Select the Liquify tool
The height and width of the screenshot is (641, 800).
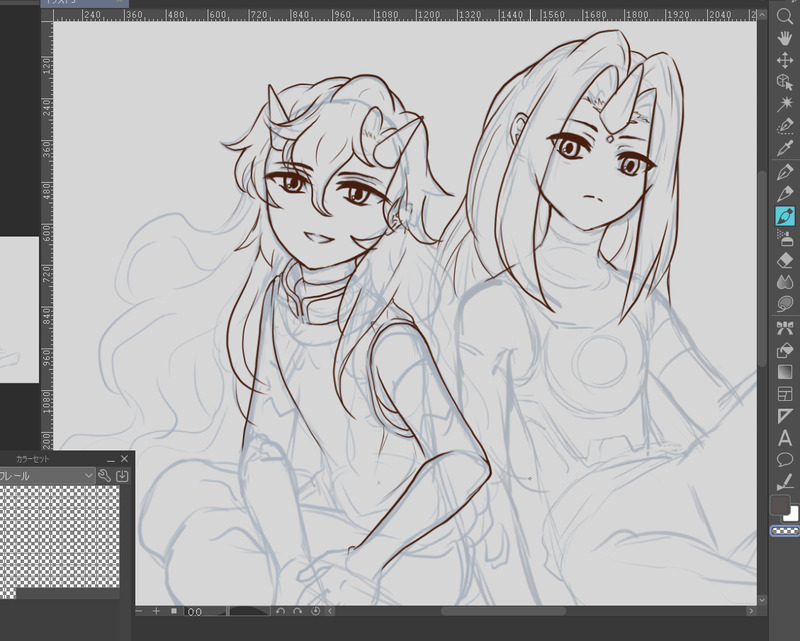pyautogui.click(x=785, y=304)
